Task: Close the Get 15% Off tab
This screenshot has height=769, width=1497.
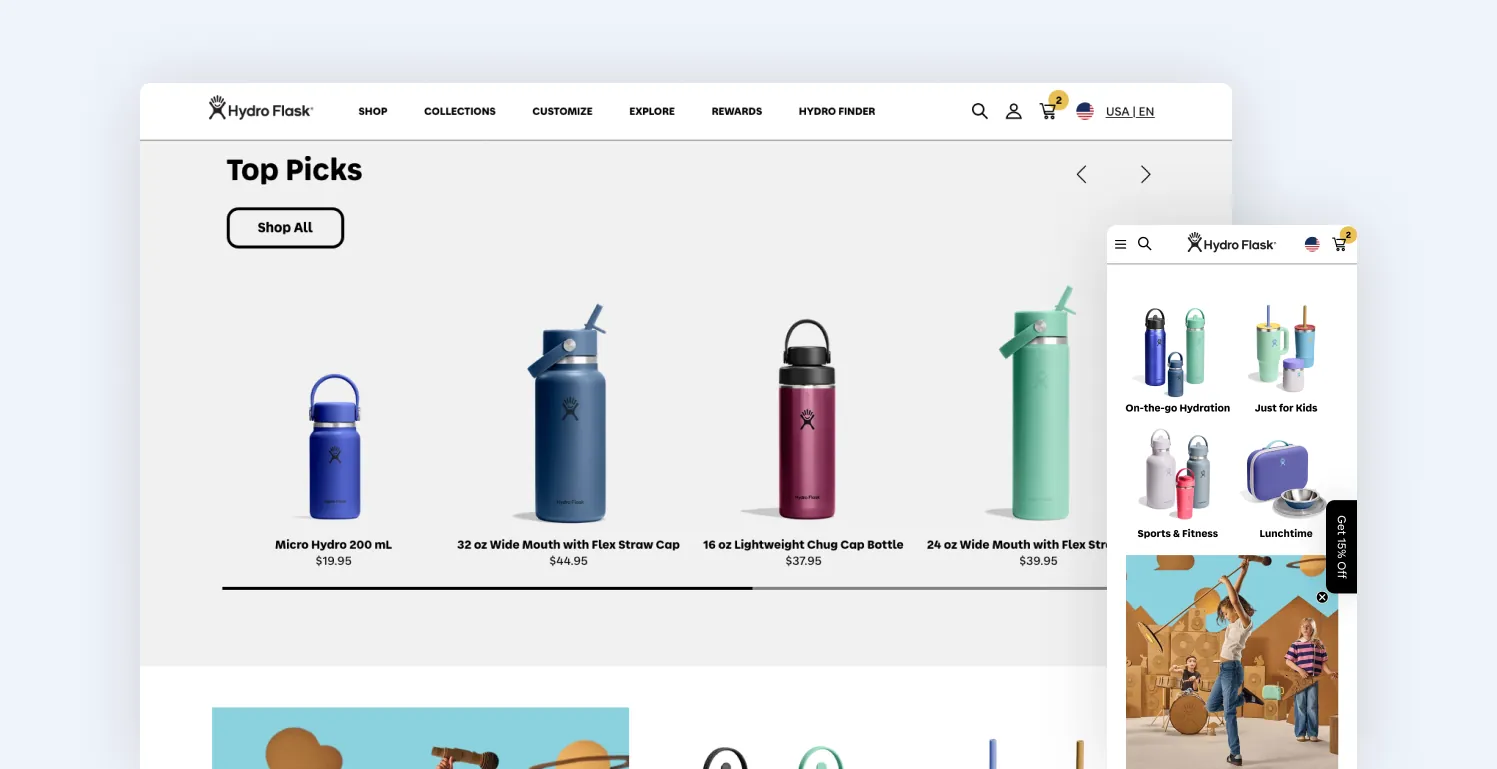Action: coord(1322,597)
